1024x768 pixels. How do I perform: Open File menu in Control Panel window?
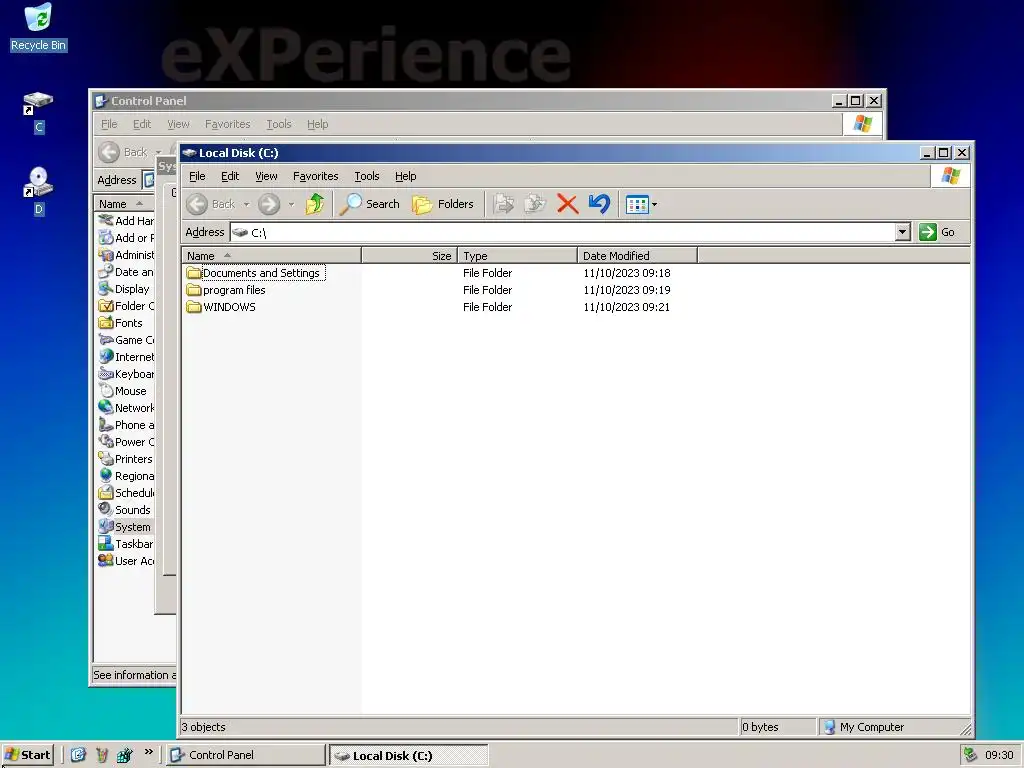point(109,124)
